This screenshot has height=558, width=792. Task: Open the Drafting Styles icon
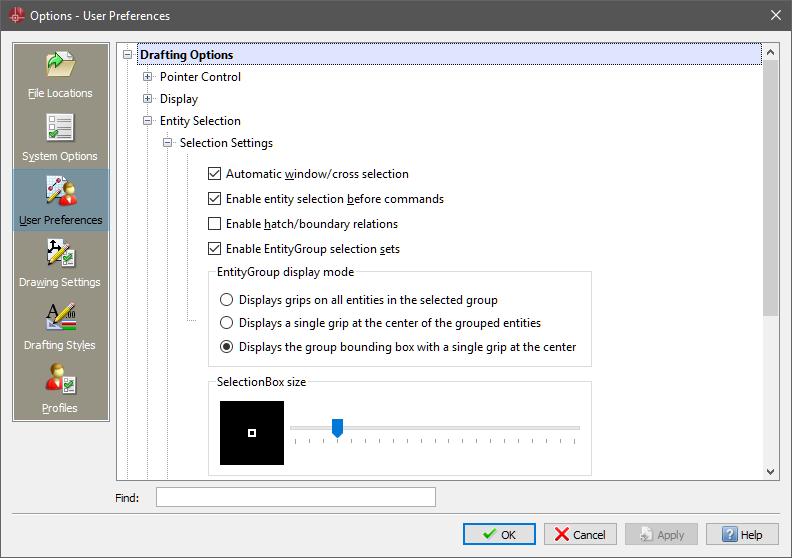click(60, 326)
